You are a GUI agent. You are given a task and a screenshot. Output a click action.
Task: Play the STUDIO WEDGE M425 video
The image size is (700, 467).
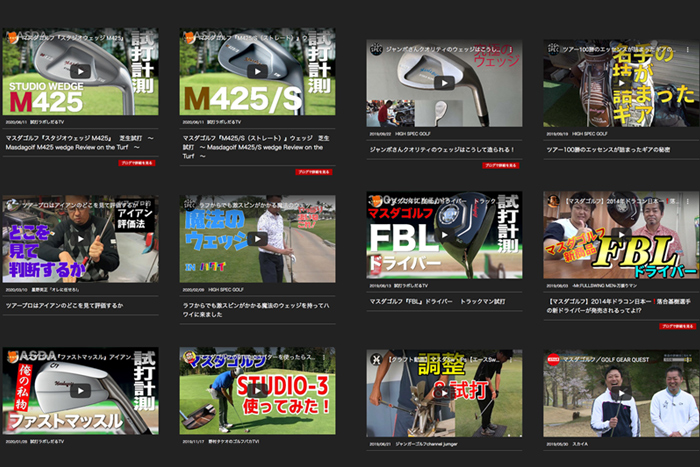(80, 71)
